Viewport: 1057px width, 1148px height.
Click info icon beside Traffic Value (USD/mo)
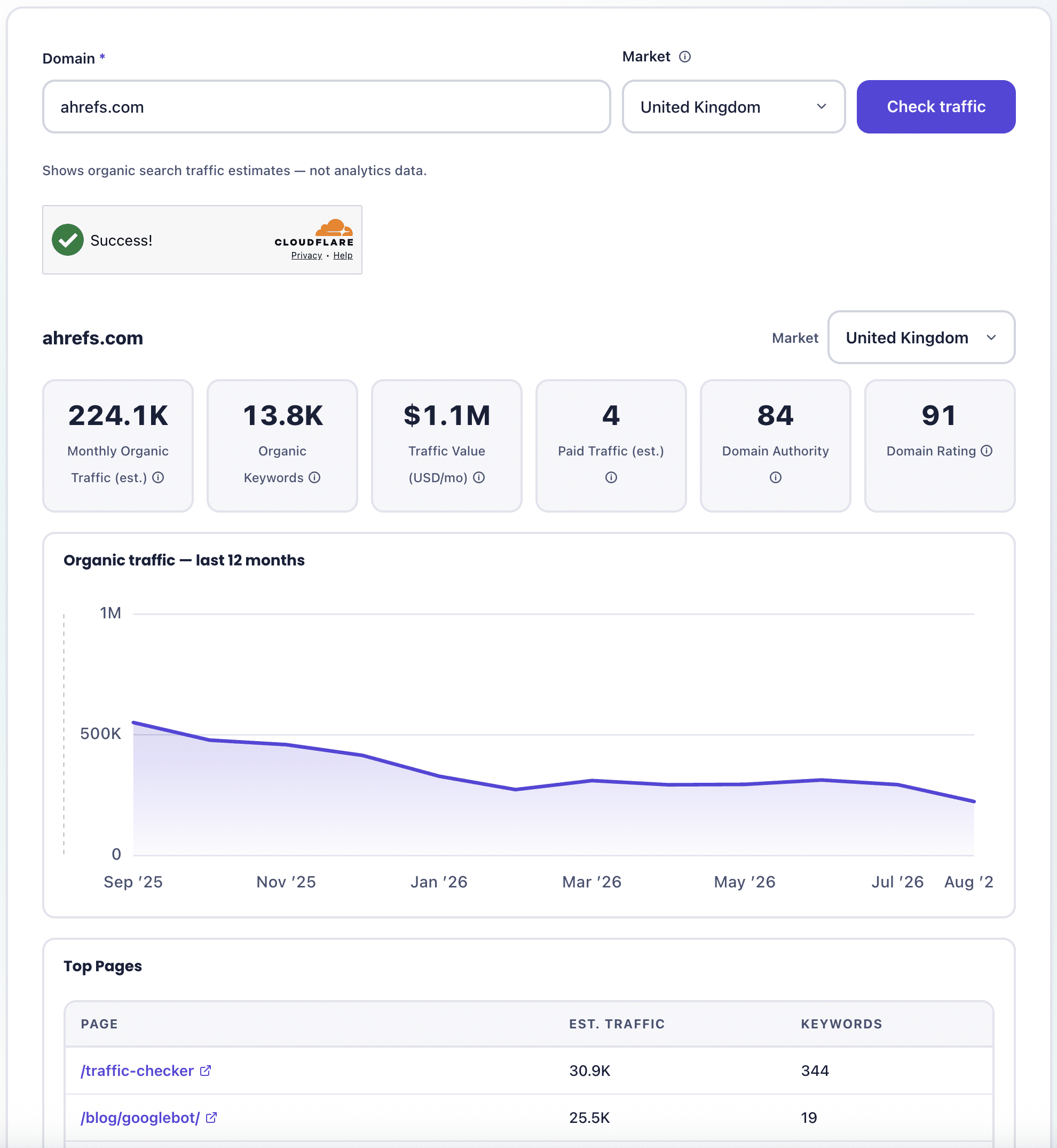tap(479, 477)
